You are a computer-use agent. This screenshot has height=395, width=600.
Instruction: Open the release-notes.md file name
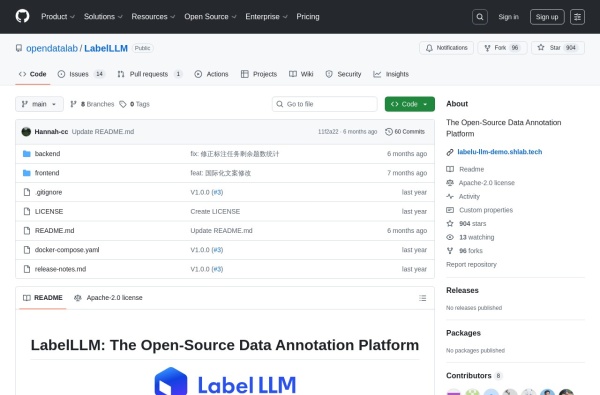coord(60,269)
